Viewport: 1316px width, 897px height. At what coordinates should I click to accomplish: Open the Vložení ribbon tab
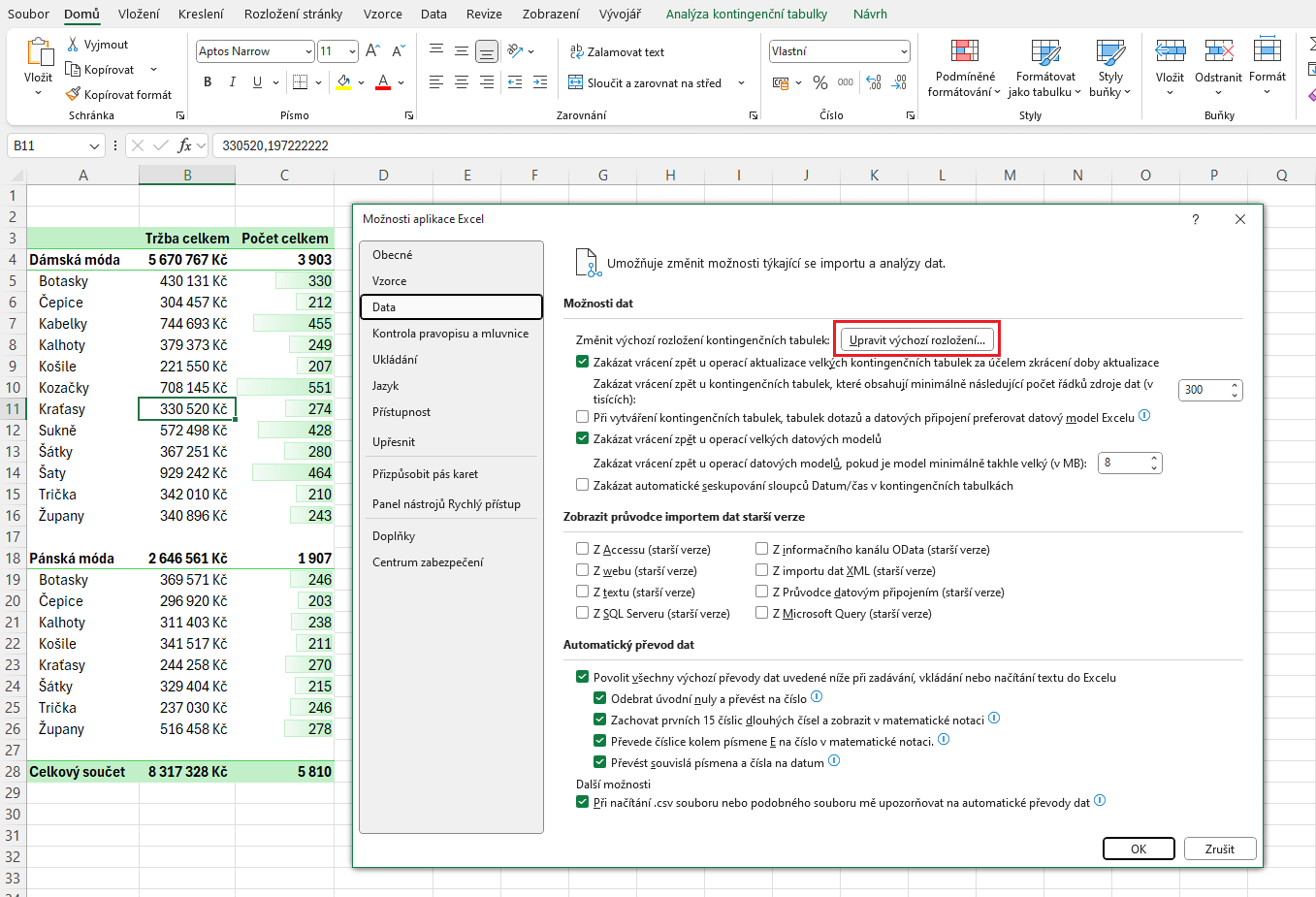(139, 14)
